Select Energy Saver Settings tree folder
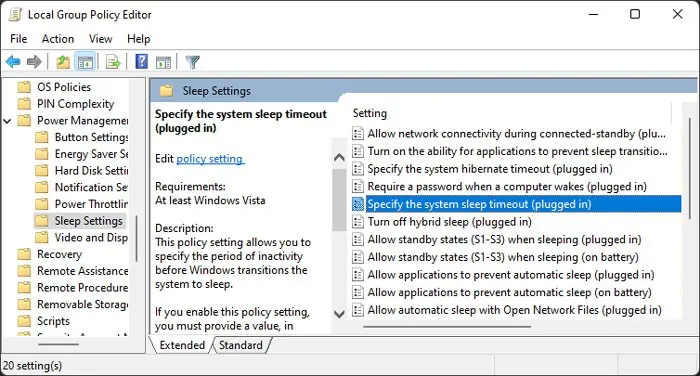 pos(91,154)
